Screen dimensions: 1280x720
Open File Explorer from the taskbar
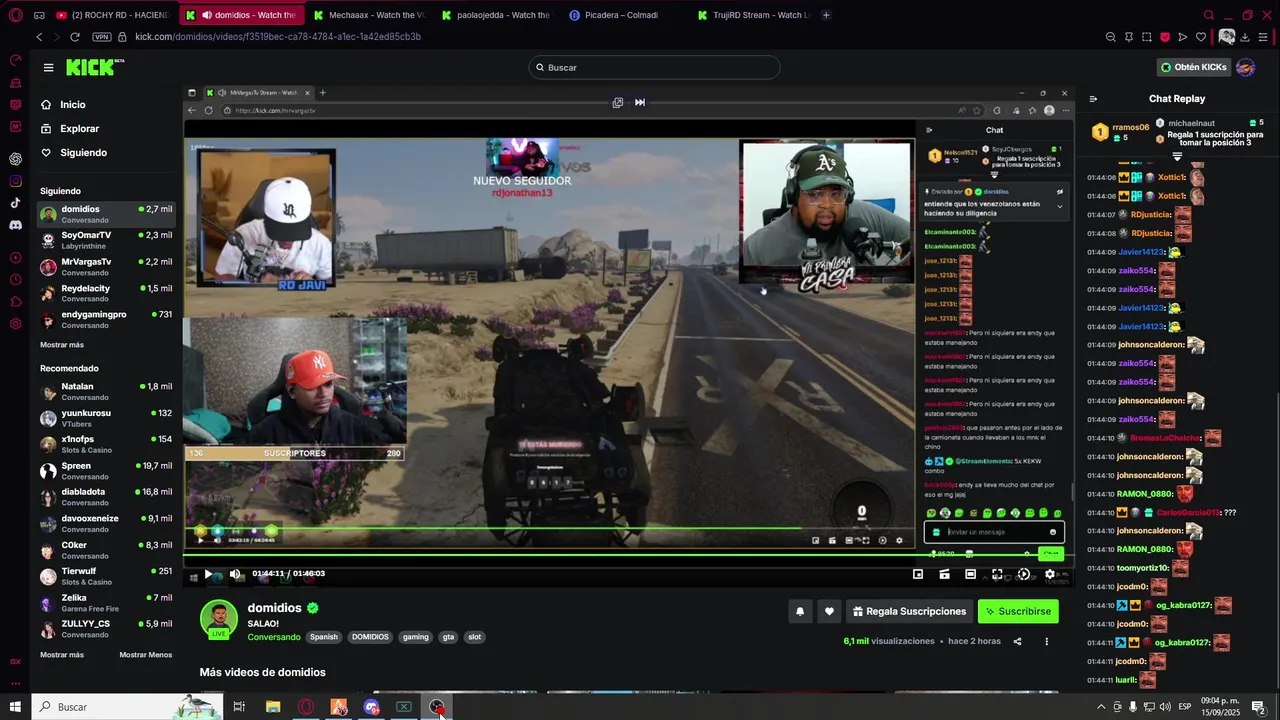[273, 707]
